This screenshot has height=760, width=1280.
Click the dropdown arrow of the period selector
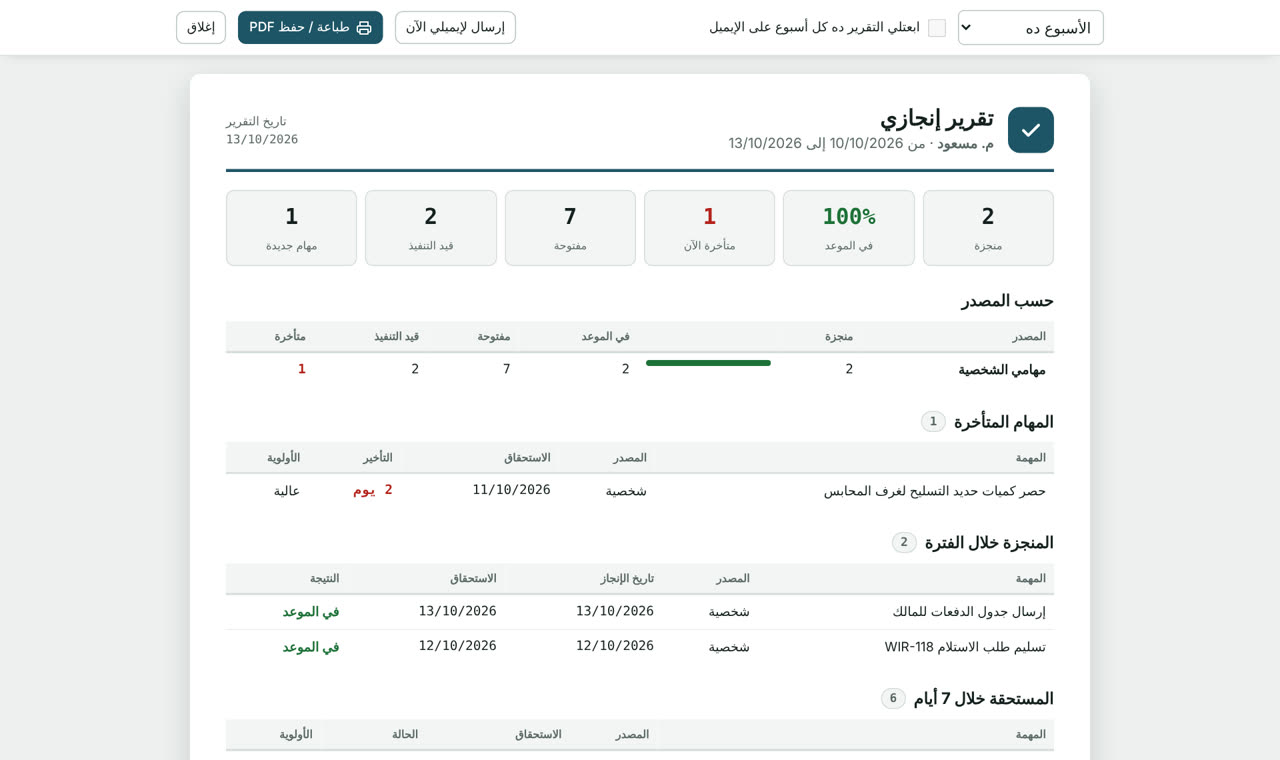(x=966, y=28)
